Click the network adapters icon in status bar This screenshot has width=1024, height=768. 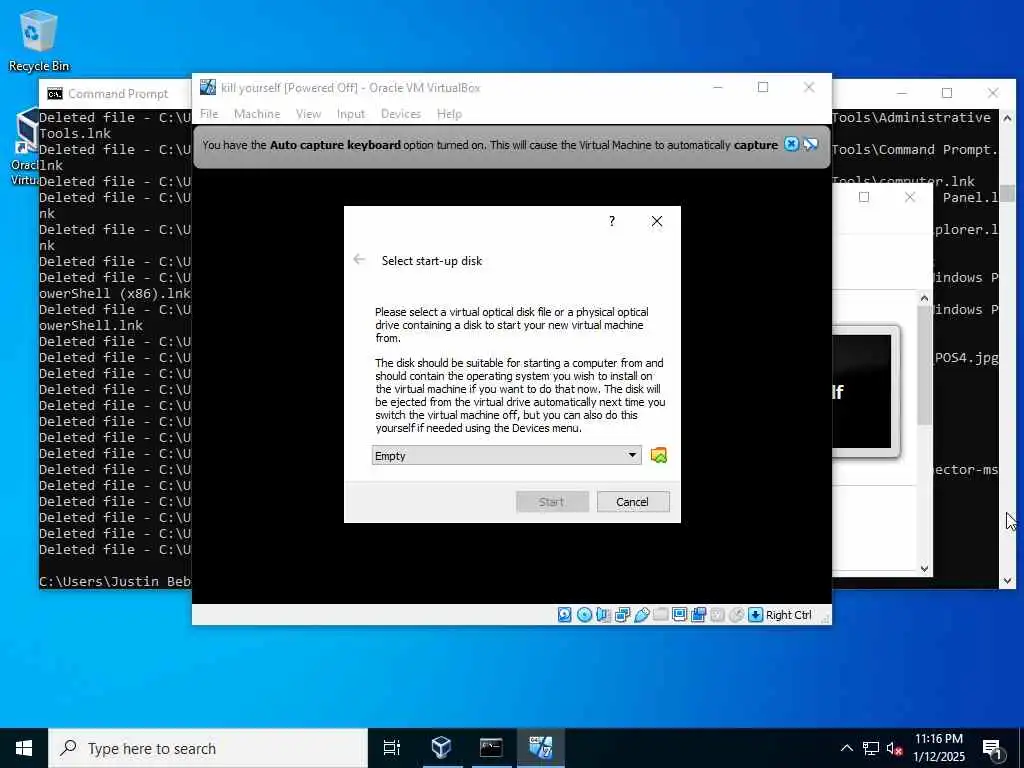(622, 615)
